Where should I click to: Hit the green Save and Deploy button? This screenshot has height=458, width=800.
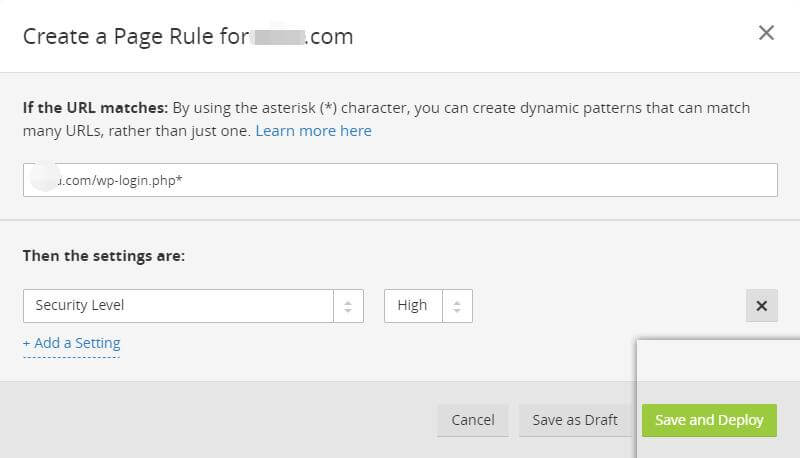click(709, 420)
